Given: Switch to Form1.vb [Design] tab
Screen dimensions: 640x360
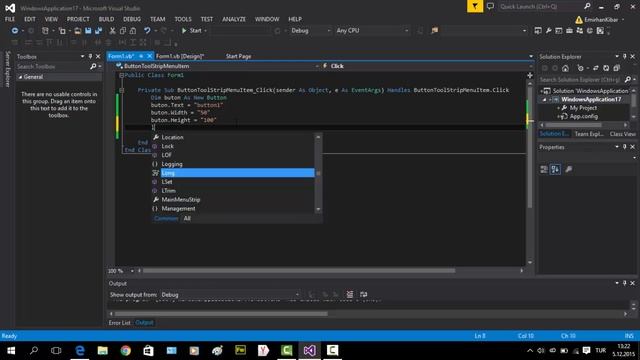Looking at the screenshot, I should (180, 56).
